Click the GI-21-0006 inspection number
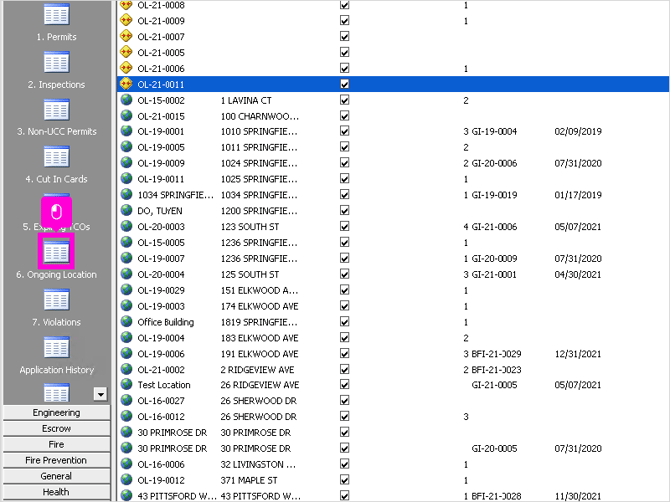This screenshot has width=670, height=502. (494, 226)
